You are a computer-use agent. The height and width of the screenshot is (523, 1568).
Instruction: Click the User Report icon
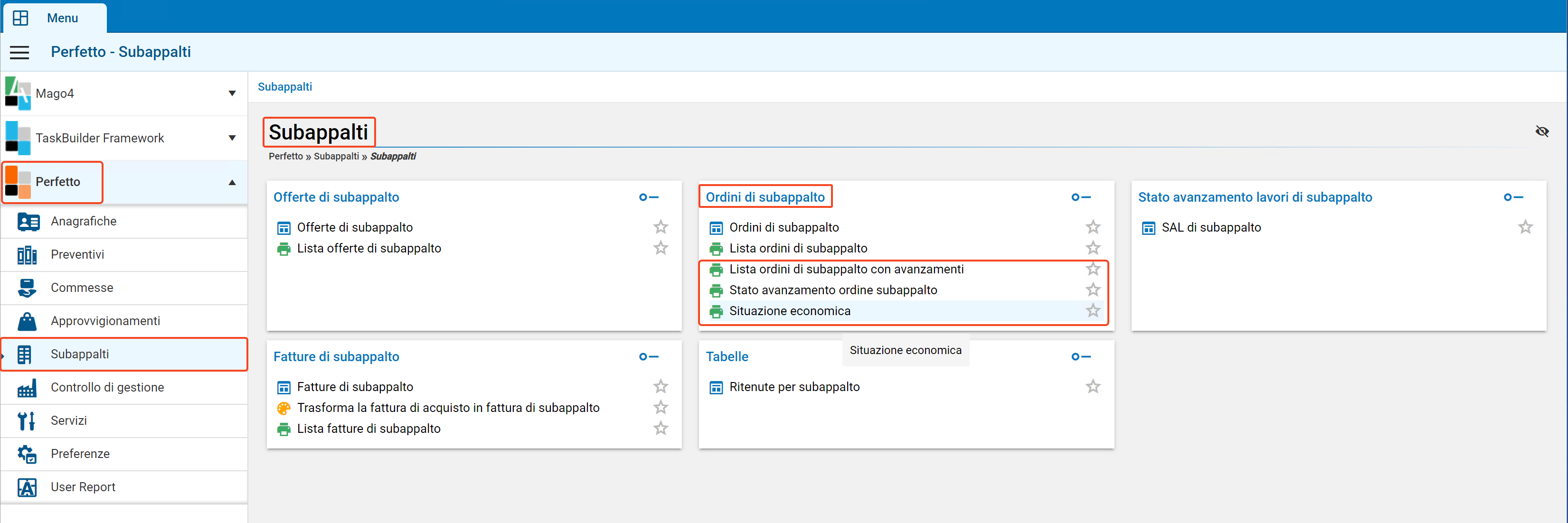pyautogui.click(x=27, y=487)
